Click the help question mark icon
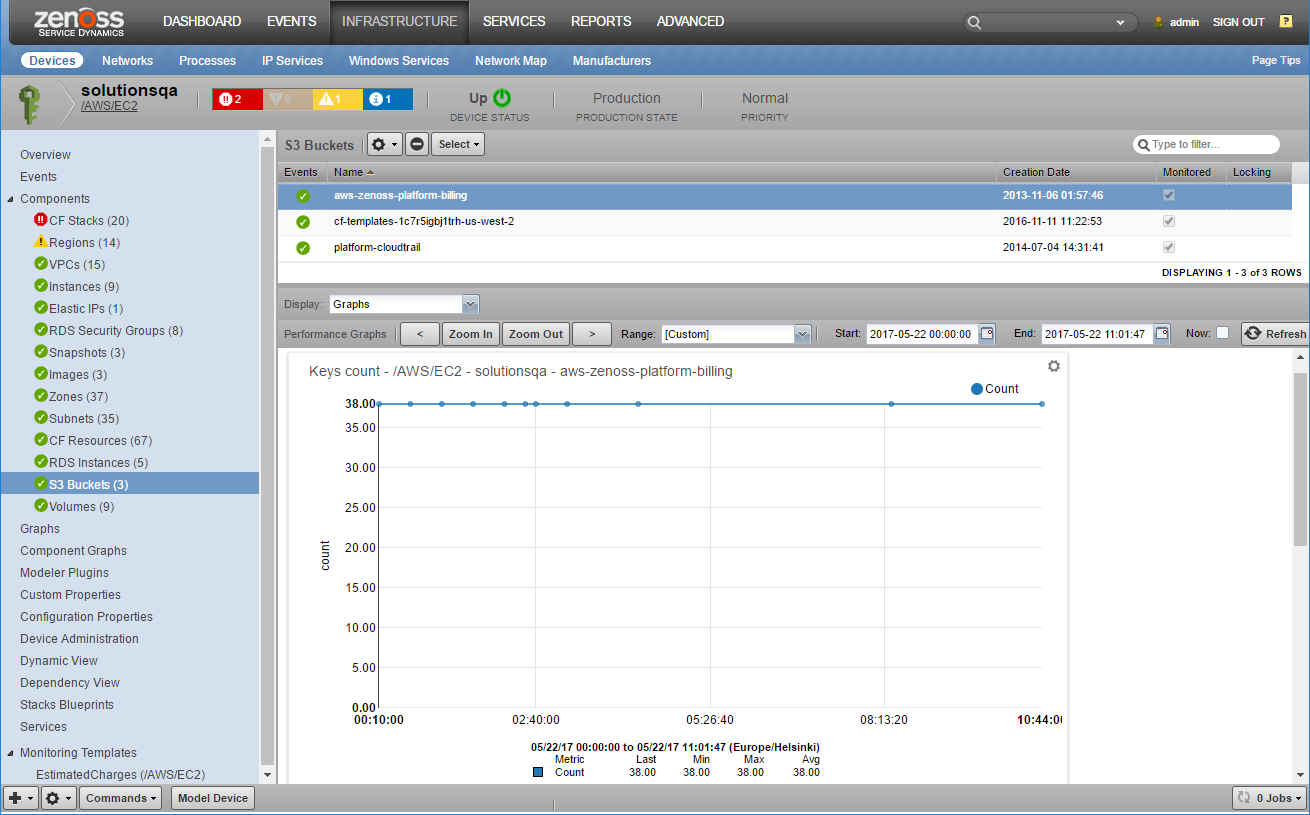The height and width of the screenshot is (815, 1310). [x=1286, y=21]
